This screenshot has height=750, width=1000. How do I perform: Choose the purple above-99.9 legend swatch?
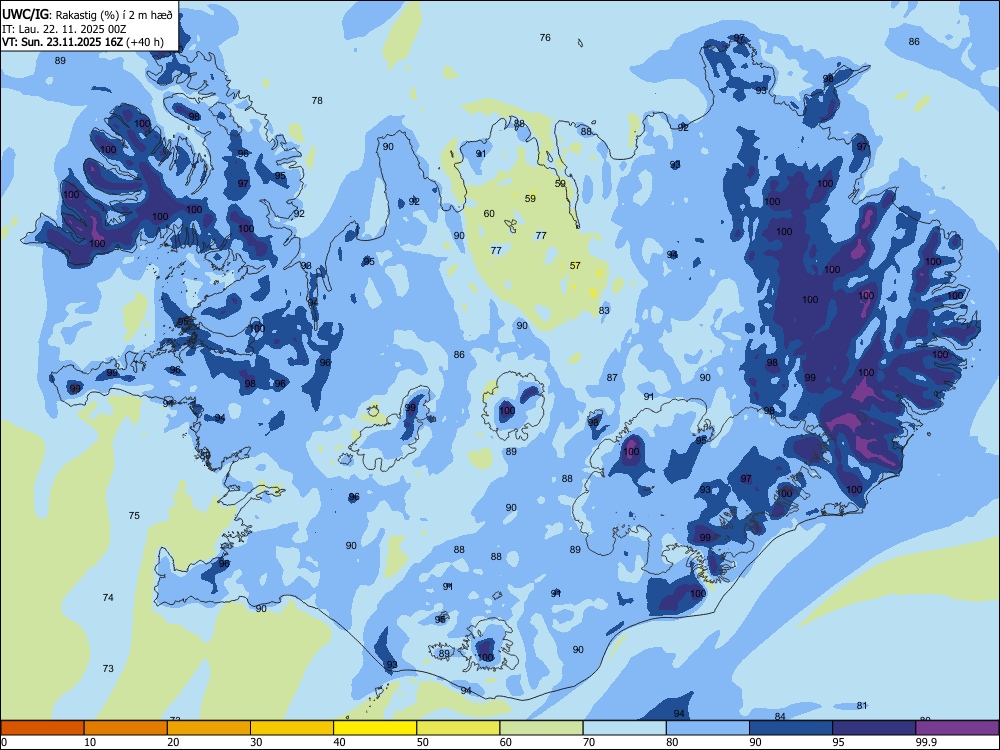[x=957, y=728]
